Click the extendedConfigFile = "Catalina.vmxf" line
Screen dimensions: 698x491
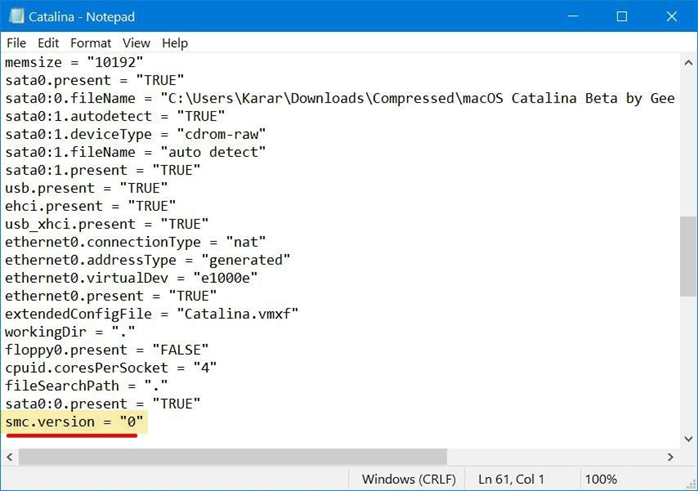click(x=152, y=314)
